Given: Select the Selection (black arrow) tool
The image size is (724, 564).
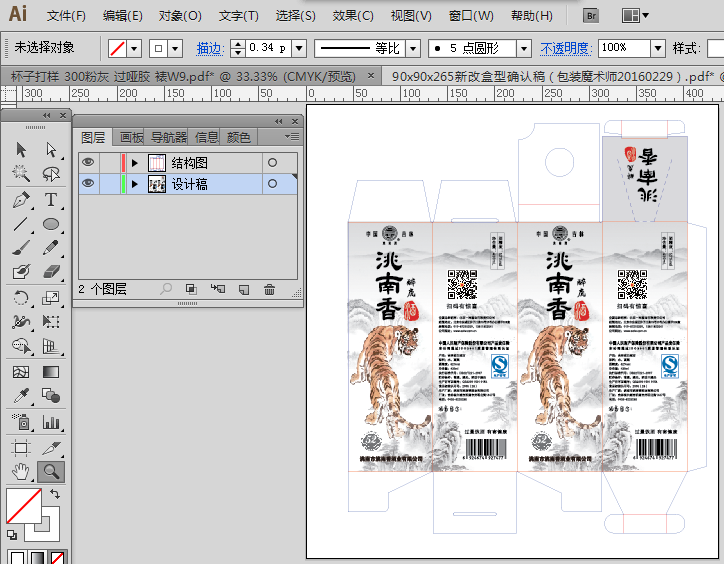Looking at the screenshot, I should [x=21, y=150].
